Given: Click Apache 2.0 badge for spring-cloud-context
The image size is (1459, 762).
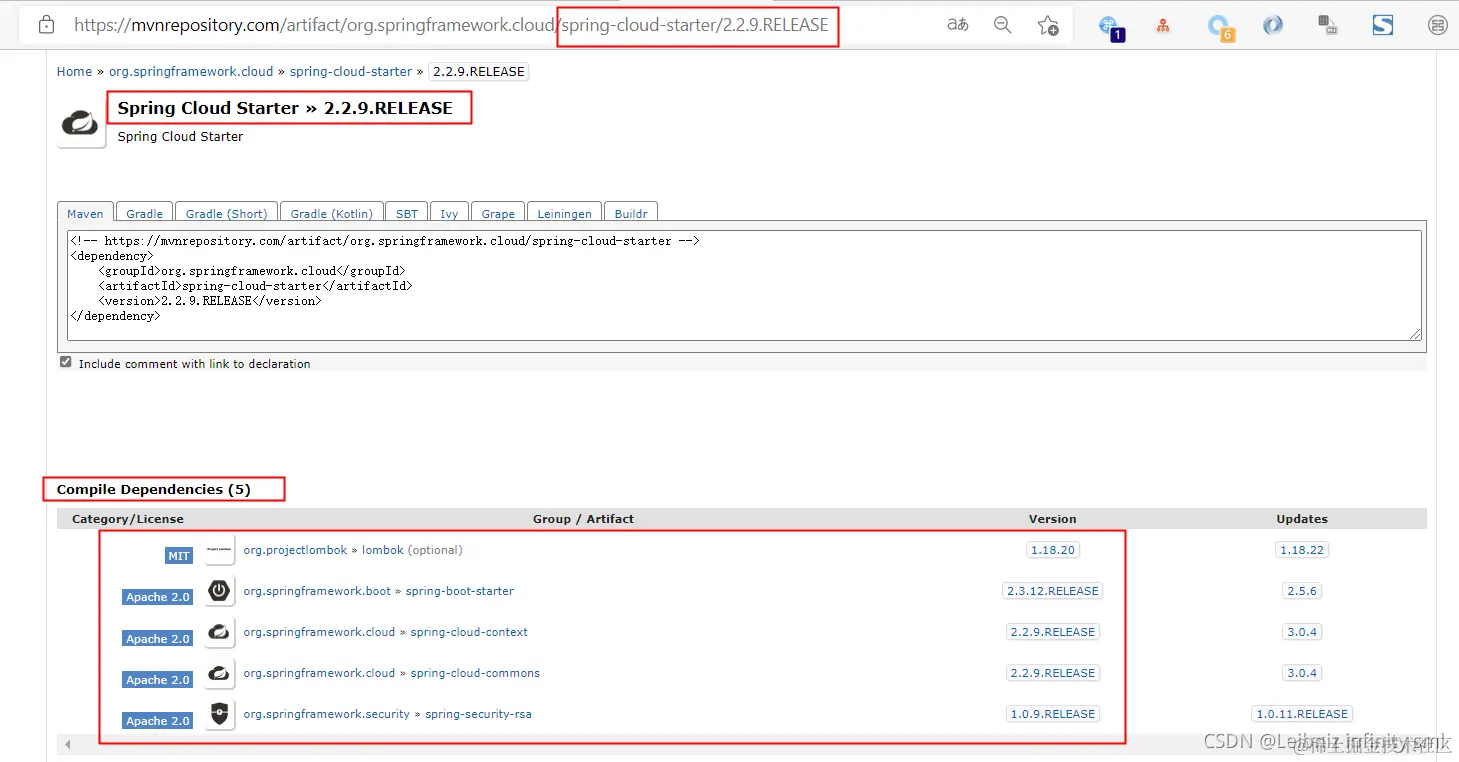Looking at the screenshot, I should pyautogui.click(x=158, y=637).
